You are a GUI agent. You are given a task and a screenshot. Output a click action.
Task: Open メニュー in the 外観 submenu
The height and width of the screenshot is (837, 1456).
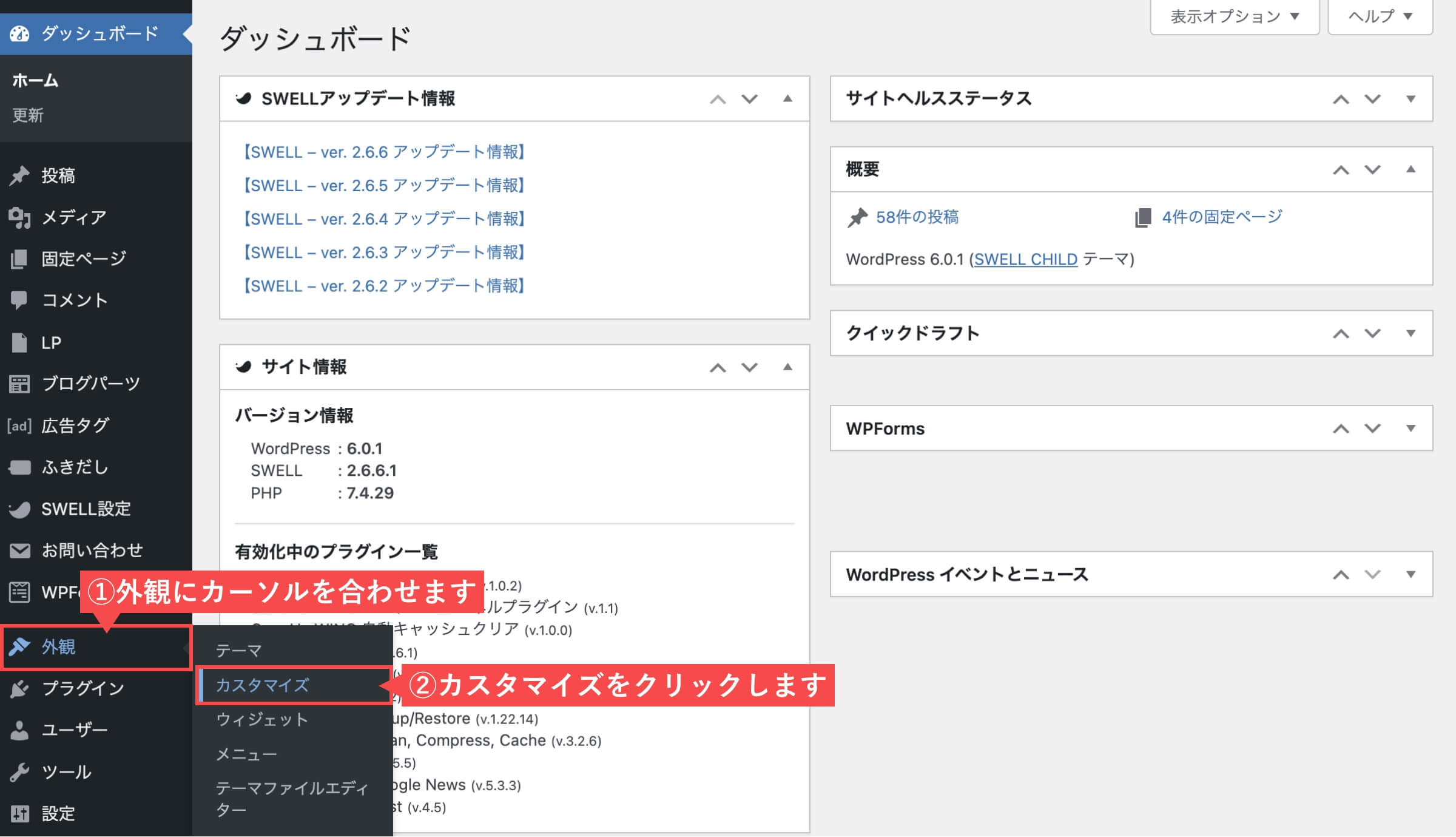pos(246,754)
